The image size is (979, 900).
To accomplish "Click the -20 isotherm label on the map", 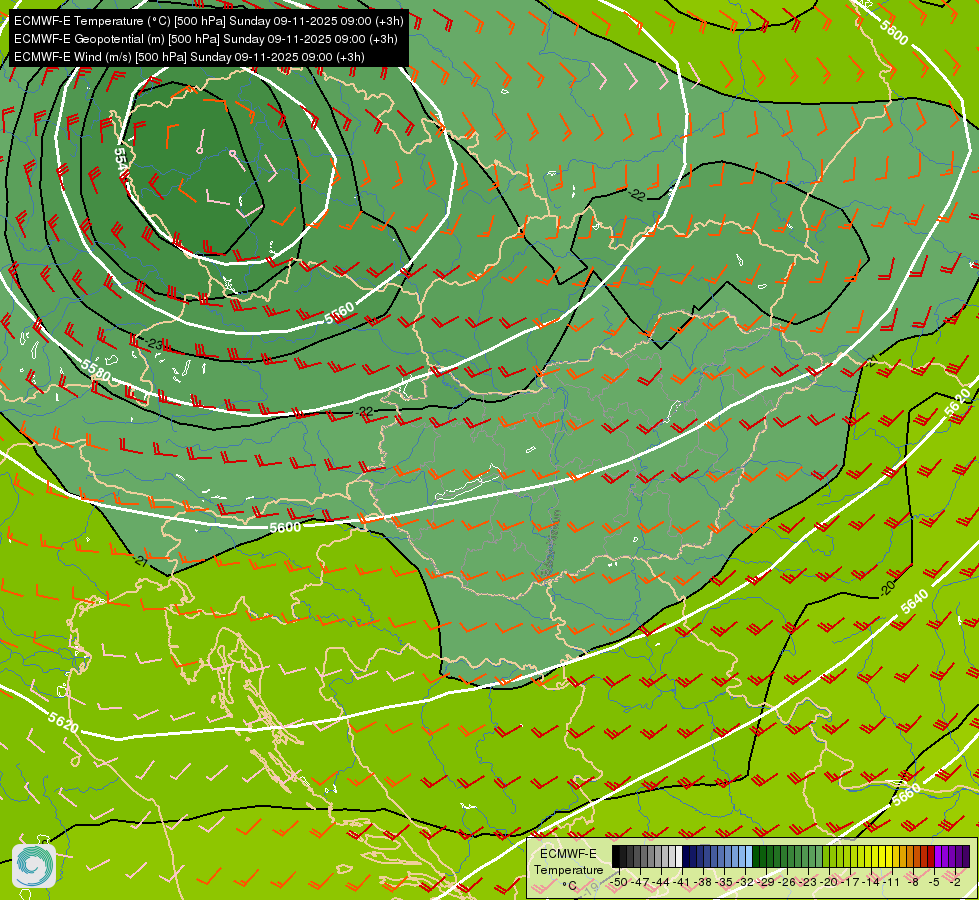I will point(887,587).
